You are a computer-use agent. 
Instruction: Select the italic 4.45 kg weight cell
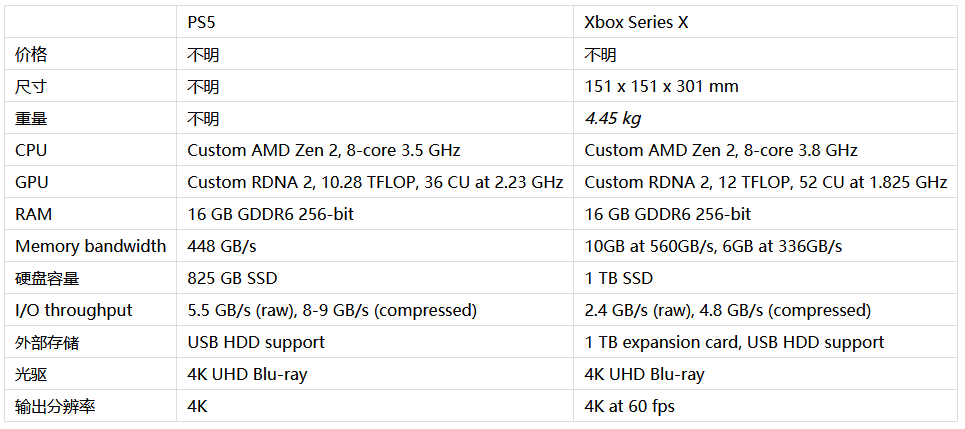pyautogui.click(x=612, y=118)
